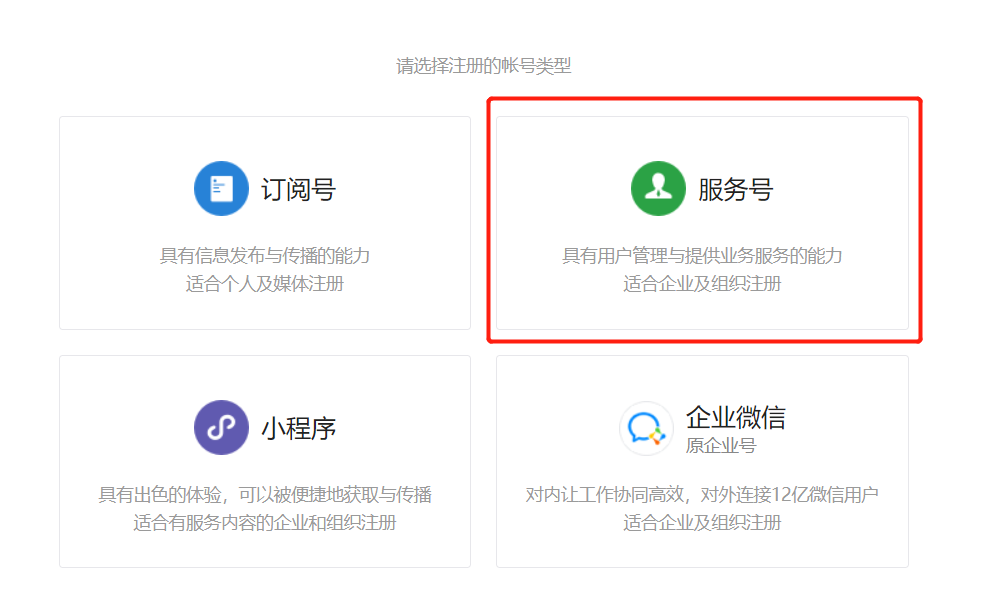Click 具有信息发布与传播的能力 description
Viewport: 985px width, 609px height.
pos(264,256)
